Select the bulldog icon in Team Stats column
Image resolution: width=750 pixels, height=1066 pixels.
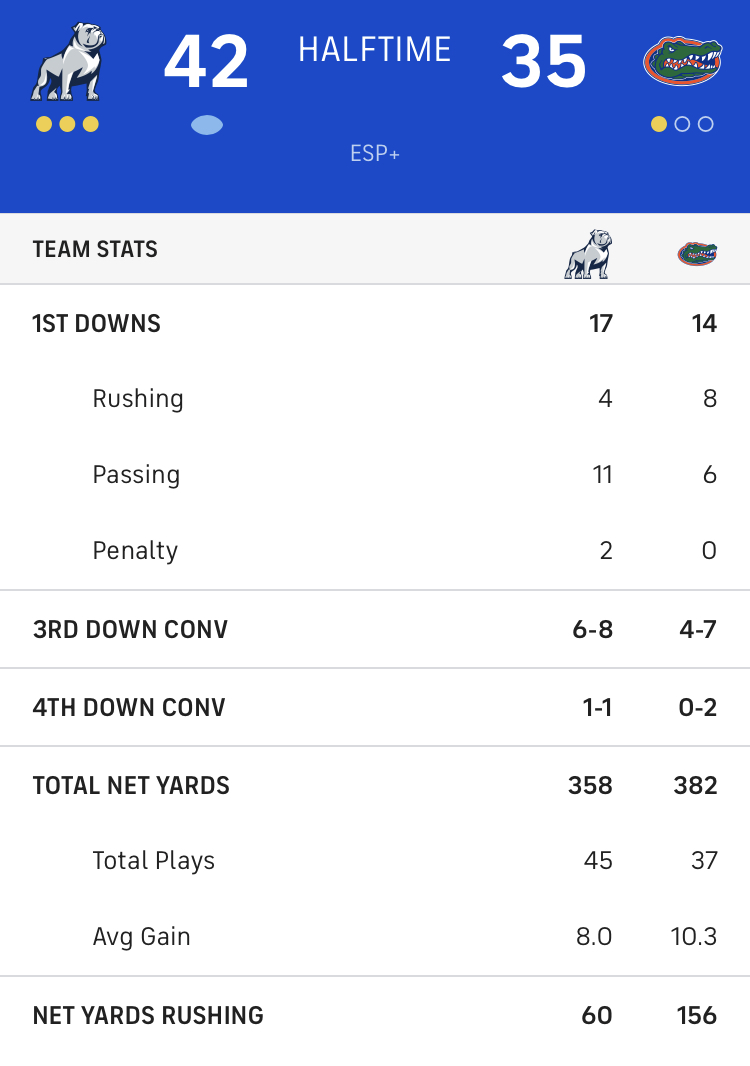[x=588, y=254]
